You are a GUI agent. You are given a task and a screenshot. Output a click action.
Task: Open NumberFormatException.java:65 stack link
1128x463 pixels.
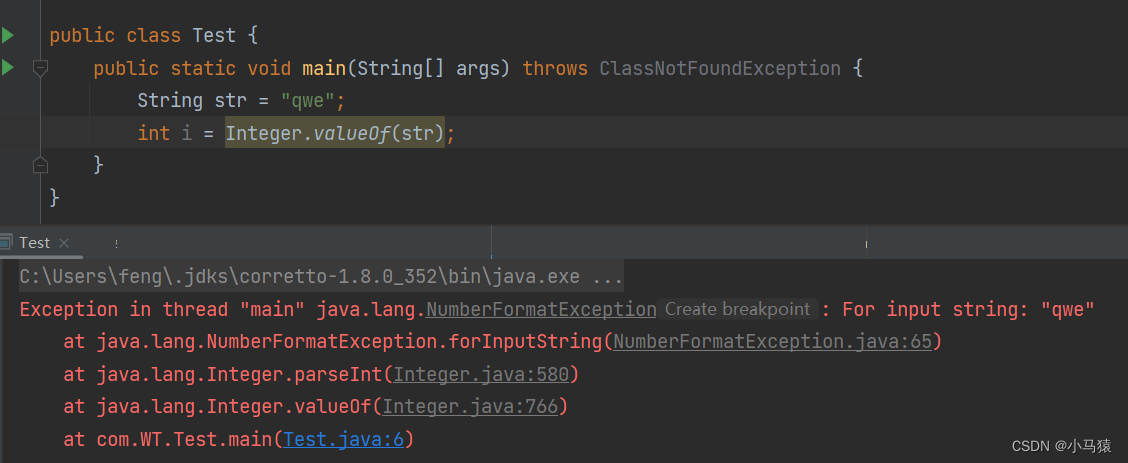[x=772, y=341]
